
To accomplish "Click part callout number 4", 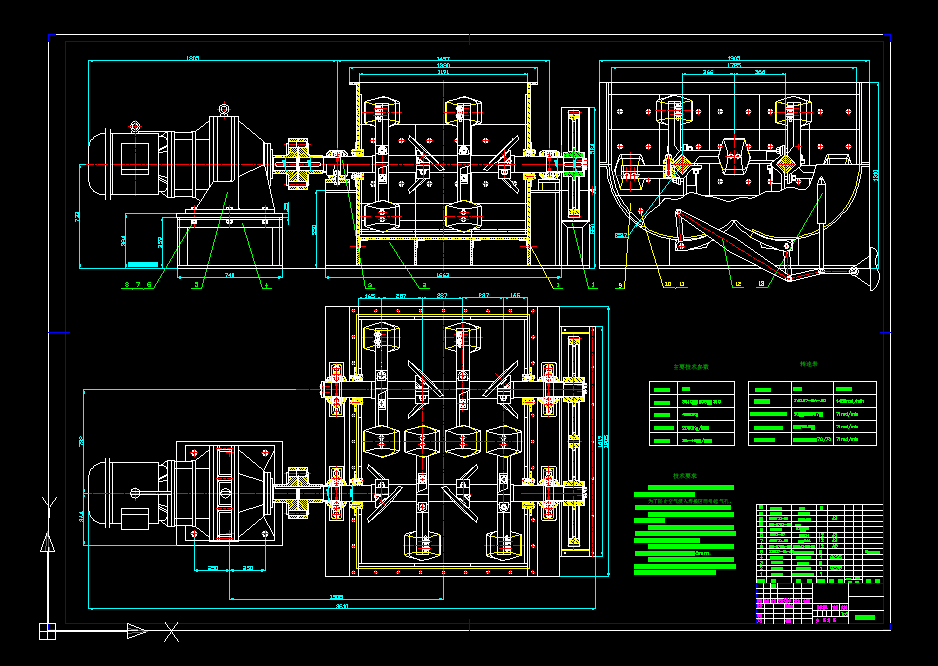I will pos(267,285).
